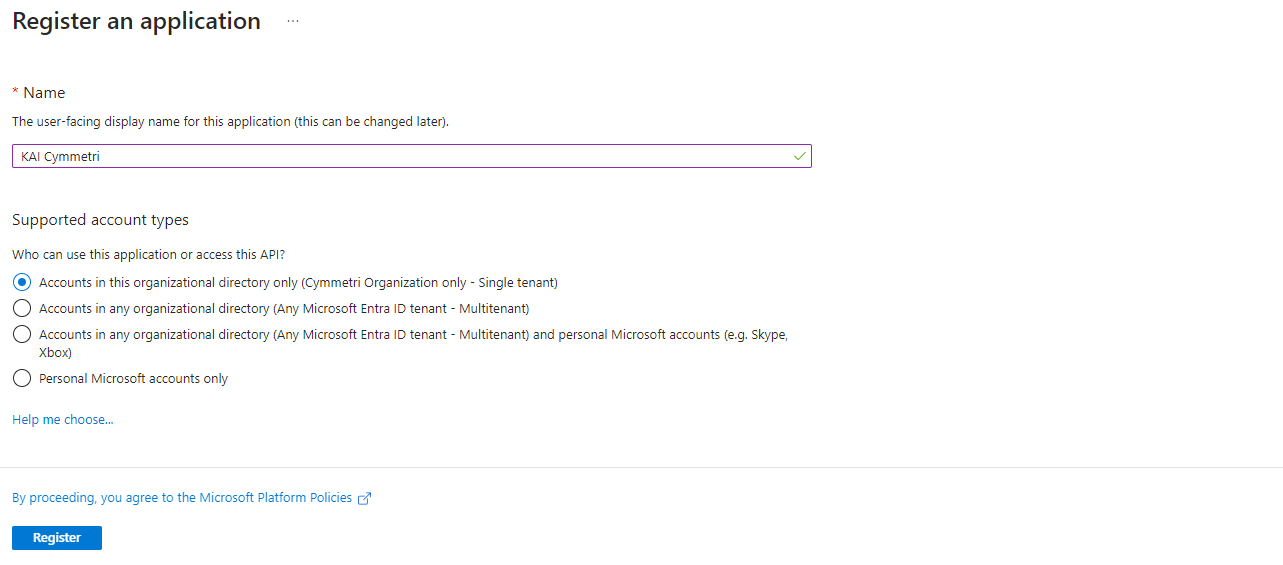This screenshot has width=1283, height=565.
Task: Choose the multitenant-only organizational directory radio button
Action: [x=22, y=308]
